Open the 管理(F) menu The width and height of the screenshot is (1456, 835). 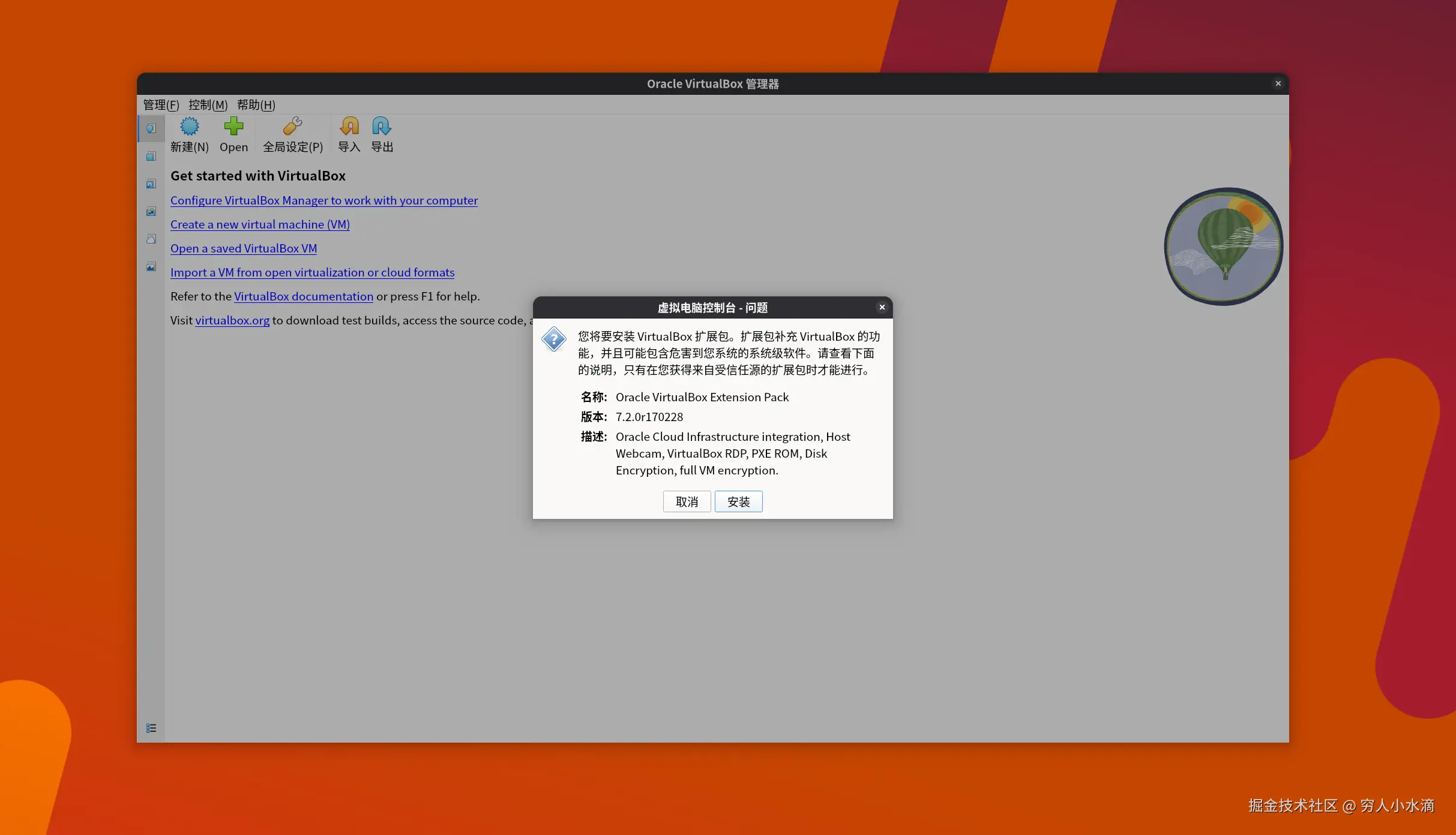click(161, 105)
